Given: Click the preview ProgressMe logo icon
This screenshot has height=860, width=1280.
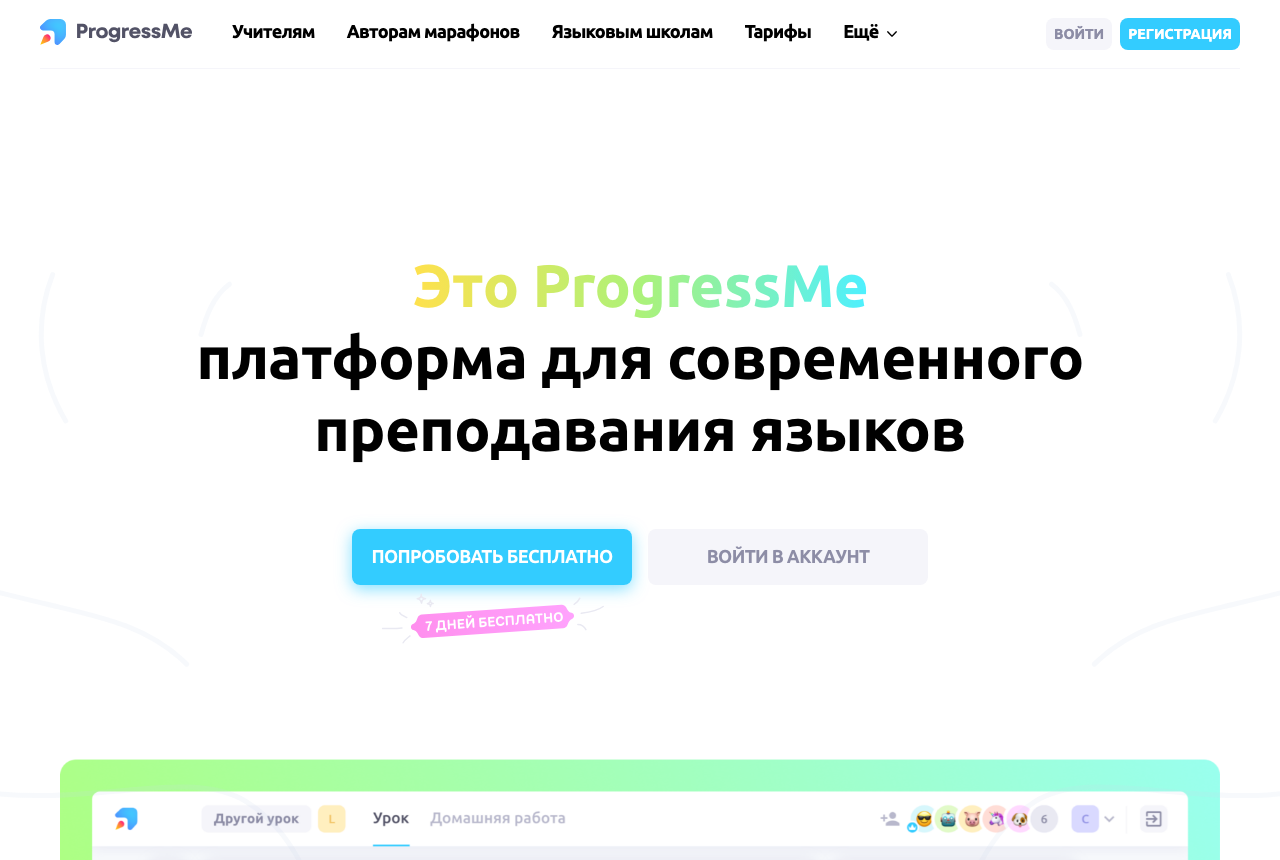Looking at the screenshot, I should coord(126,819).
